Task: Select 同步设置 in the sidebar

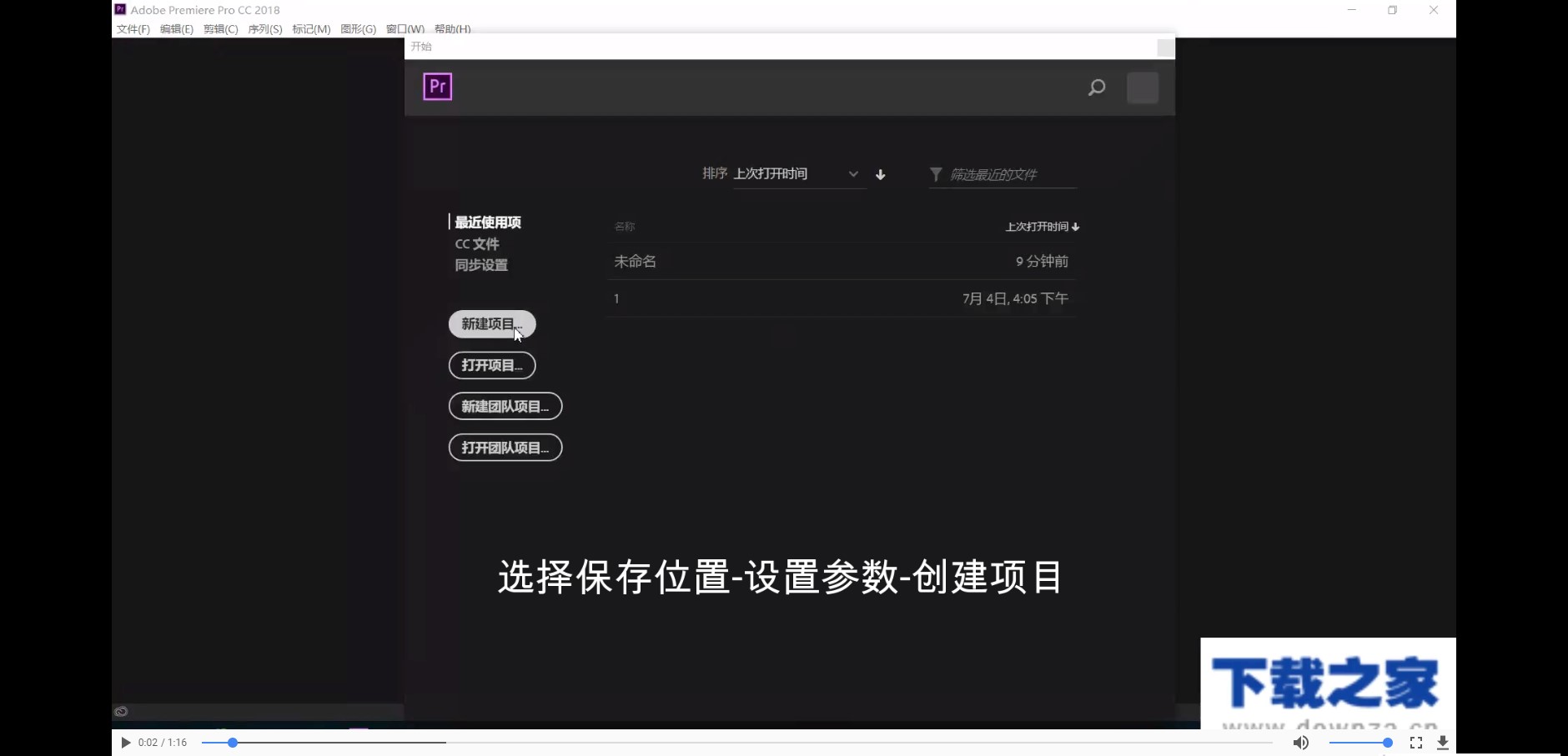Action: [480, 264]
